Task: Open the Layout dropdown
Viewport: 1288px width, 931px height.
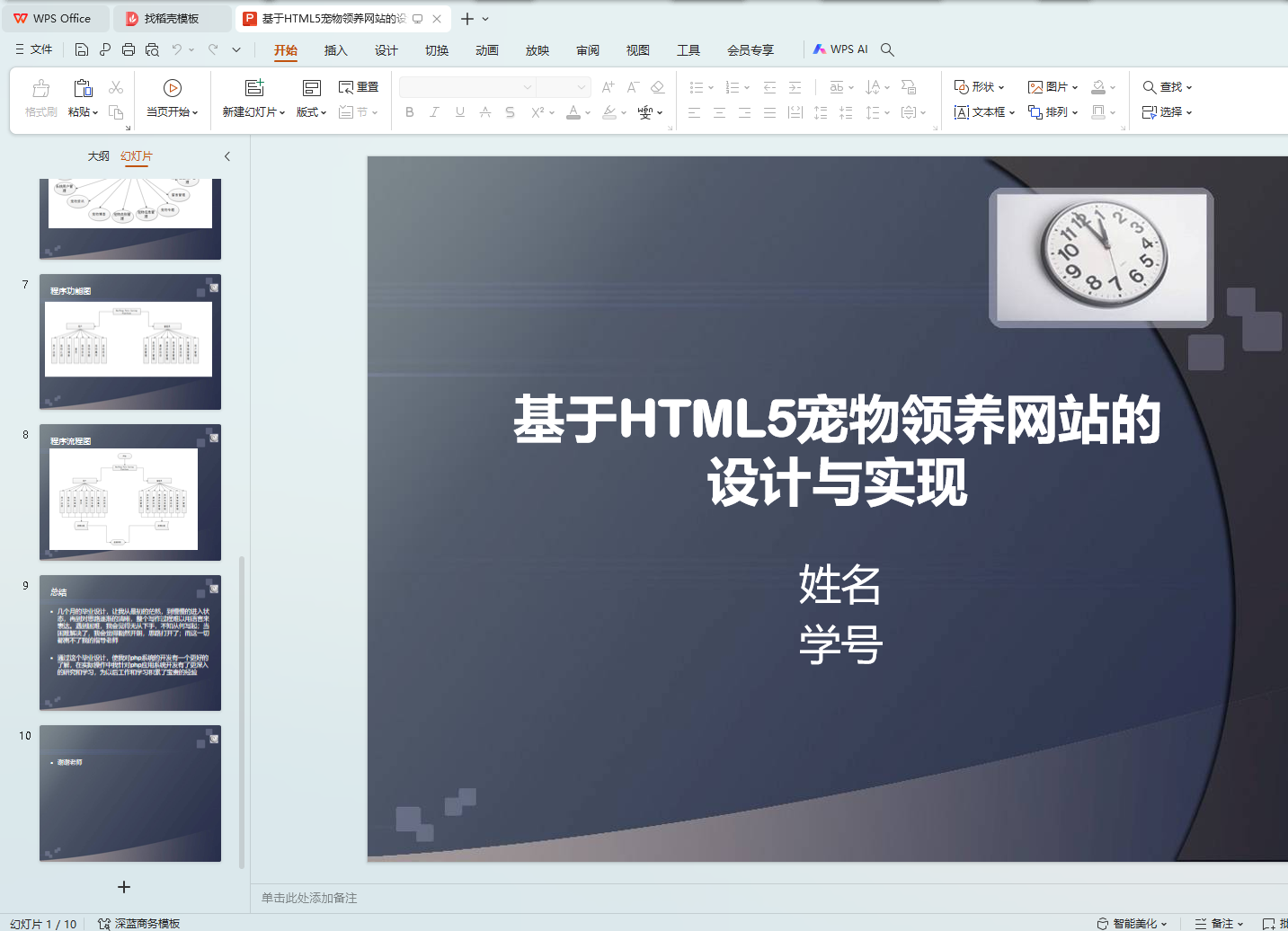Action: pos(311,112)
